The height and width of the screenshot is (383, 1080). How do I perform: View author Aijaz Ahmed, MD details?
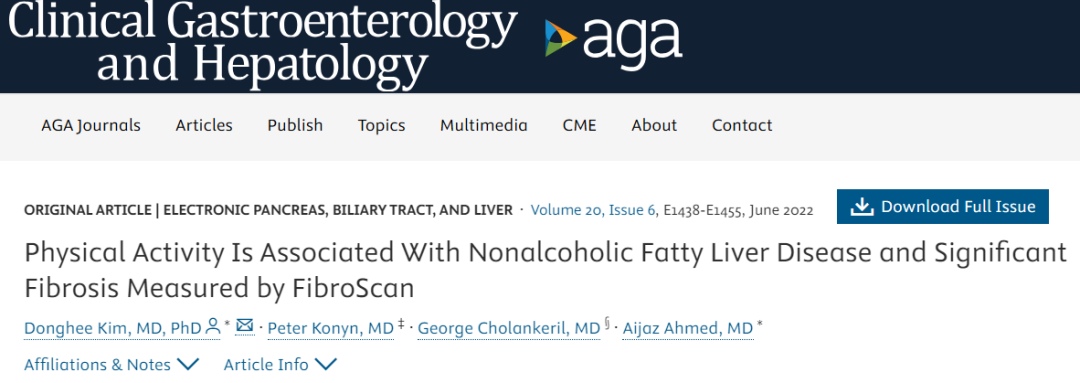(687, 329)
